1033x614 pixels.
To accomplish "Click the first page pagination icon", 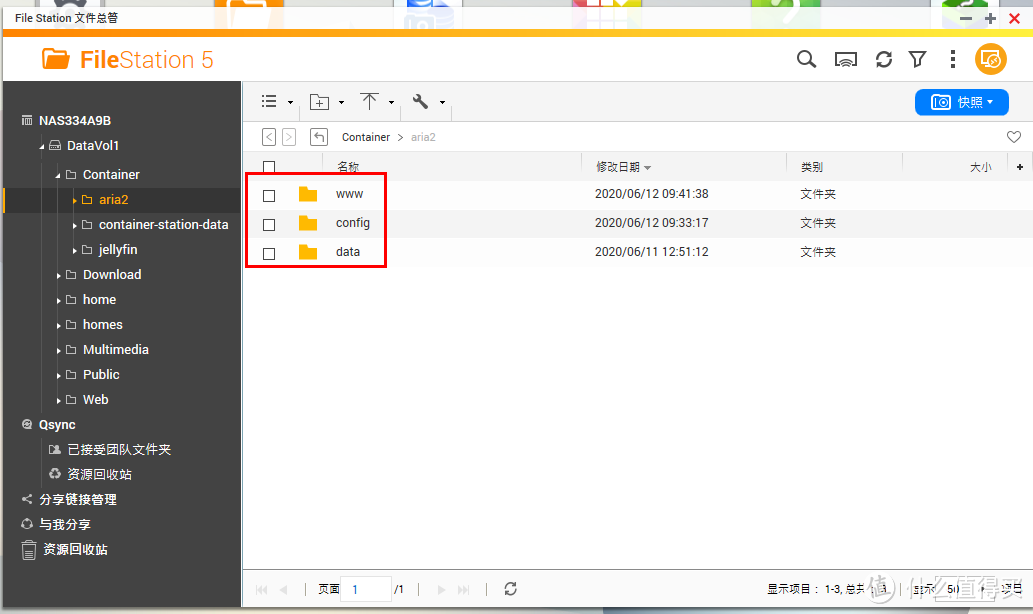I will pyautogui.click(x=262, y=590).
